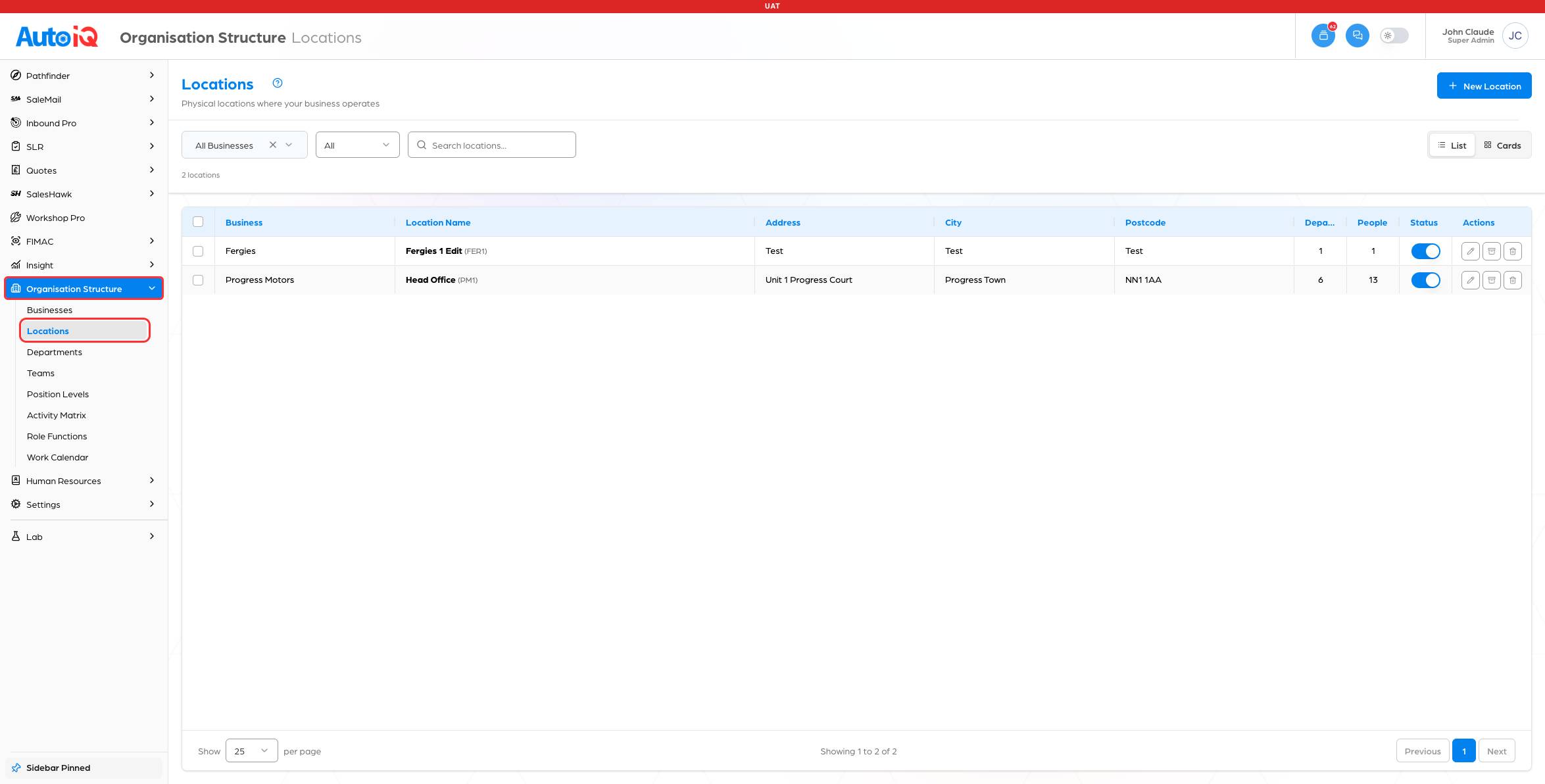Sort by the Postcode column header
The image size is (1545, 784).
1145,222
